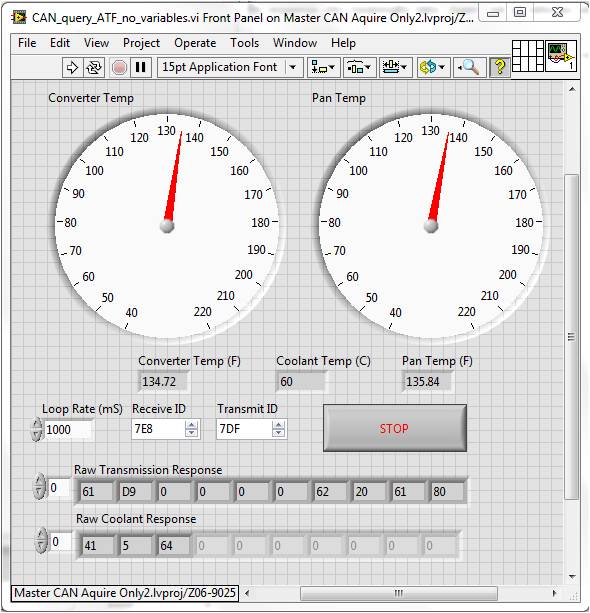The image size is (590, 613).
Task: Click the Pause button in toolbar
Action: point(140,67)
